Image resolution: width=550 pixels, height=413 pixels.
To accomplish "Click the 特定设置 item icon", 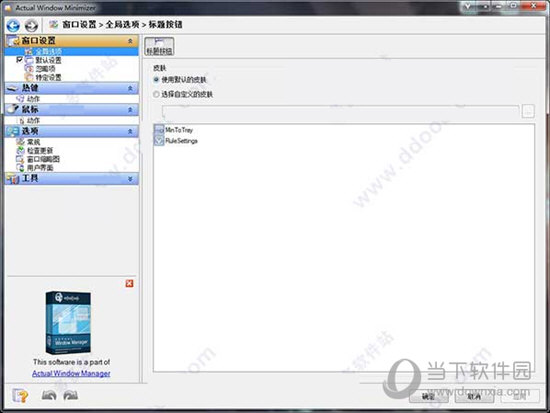I will [29, 77].
